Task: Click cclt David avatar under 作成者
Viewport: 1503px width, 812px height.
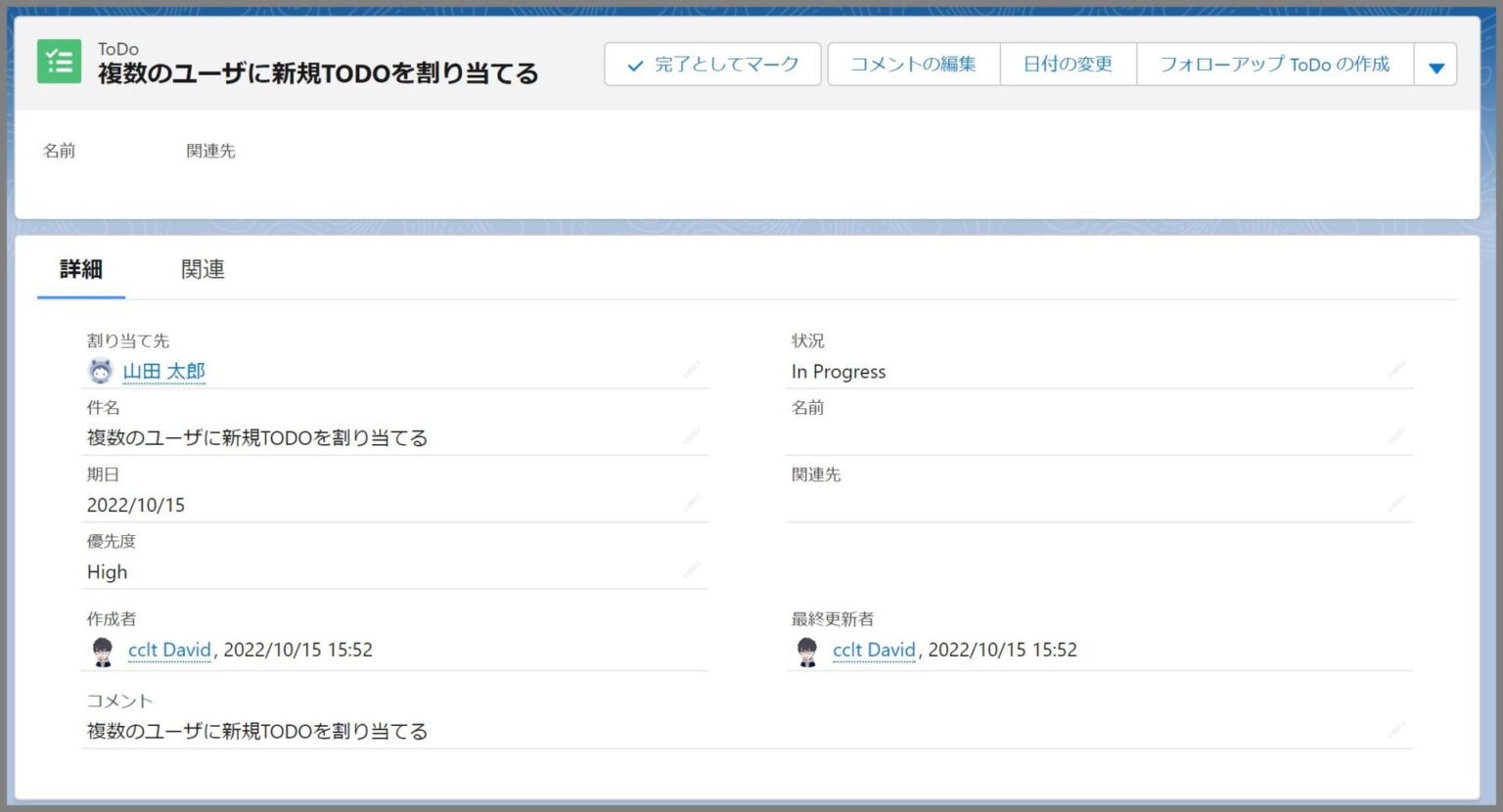Action: 103,652
